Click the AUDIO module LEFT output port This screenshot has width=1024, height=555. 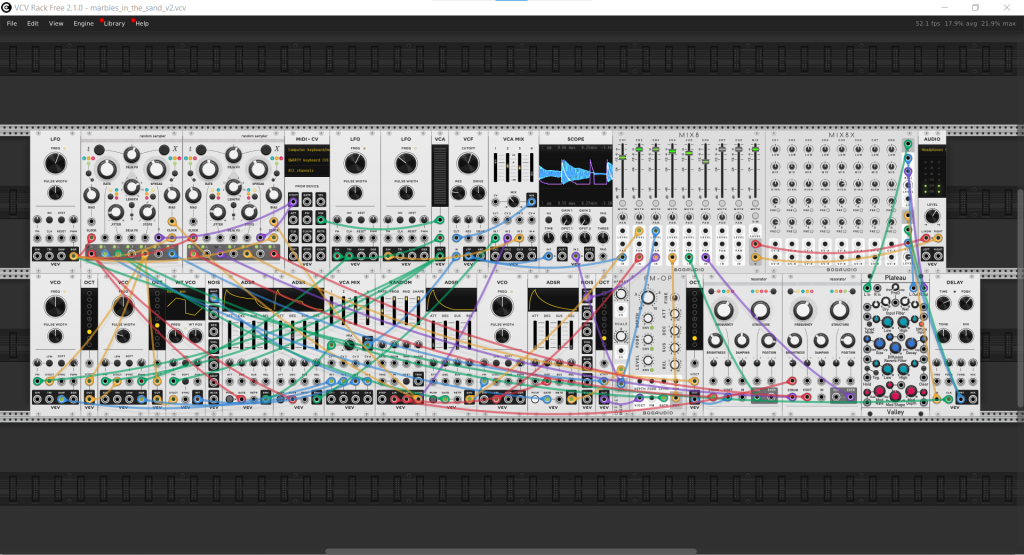926,256
